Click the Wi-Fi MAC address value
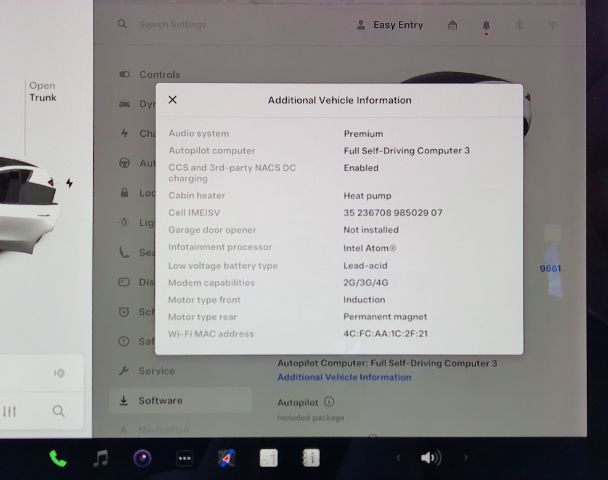The height and width of the screenshot is (480, 608). pos(385,333)
